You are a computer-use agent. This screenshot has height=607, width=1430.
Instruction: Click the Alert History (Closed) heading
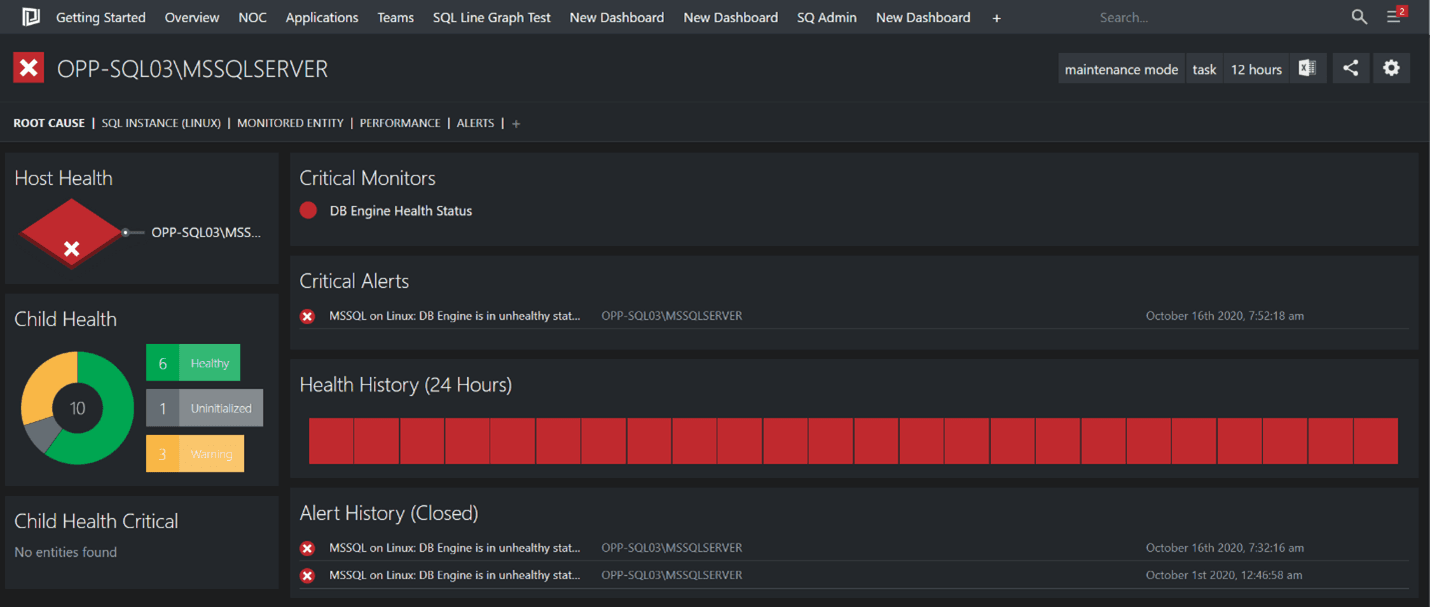click(x=389, y=513)
